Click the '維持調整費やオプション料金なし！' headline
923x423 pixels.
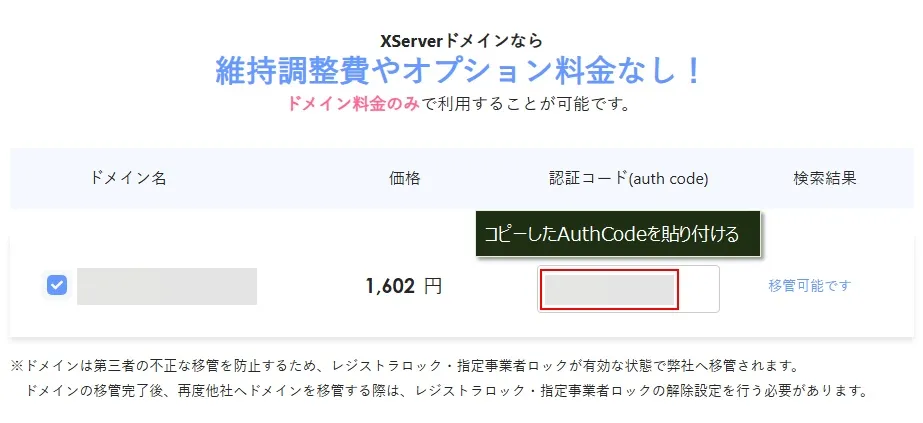coord(461,71)
